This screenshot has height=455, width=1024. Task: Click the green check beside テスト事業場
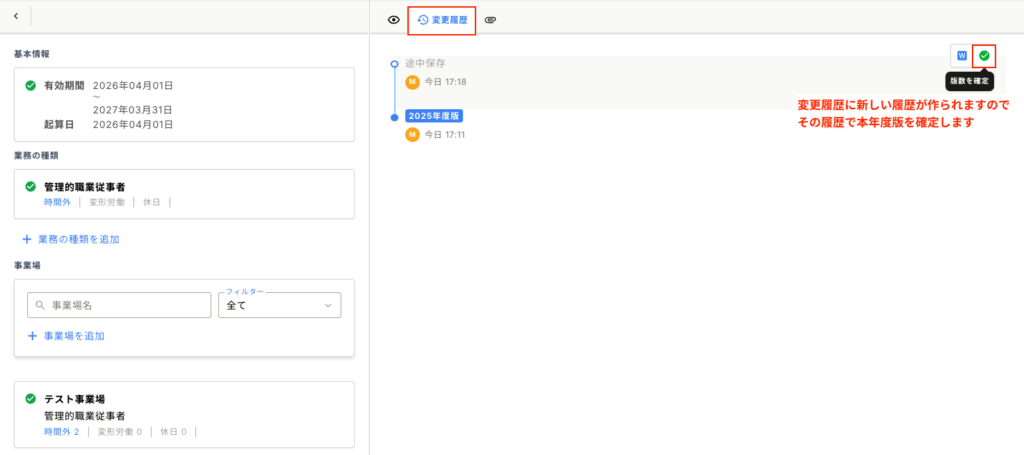click(x=31, y=398)
